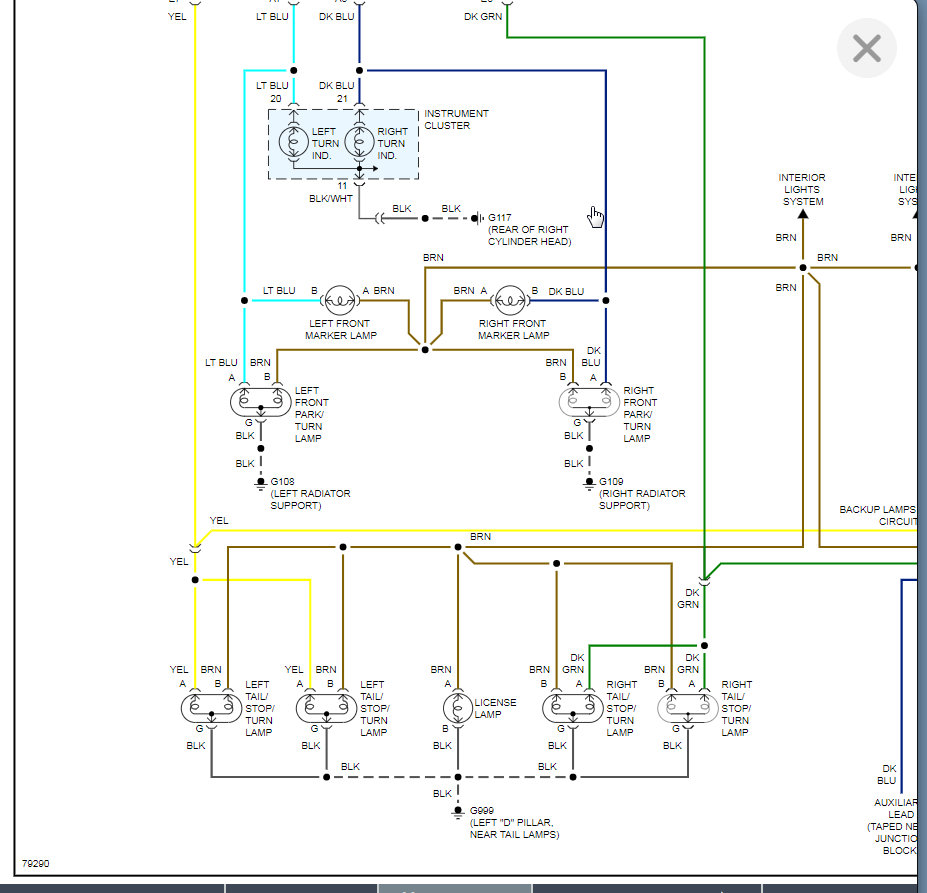Close the wiring diagram viewer
The height and width of the screenshot is (893, 927).
point(866,48)
